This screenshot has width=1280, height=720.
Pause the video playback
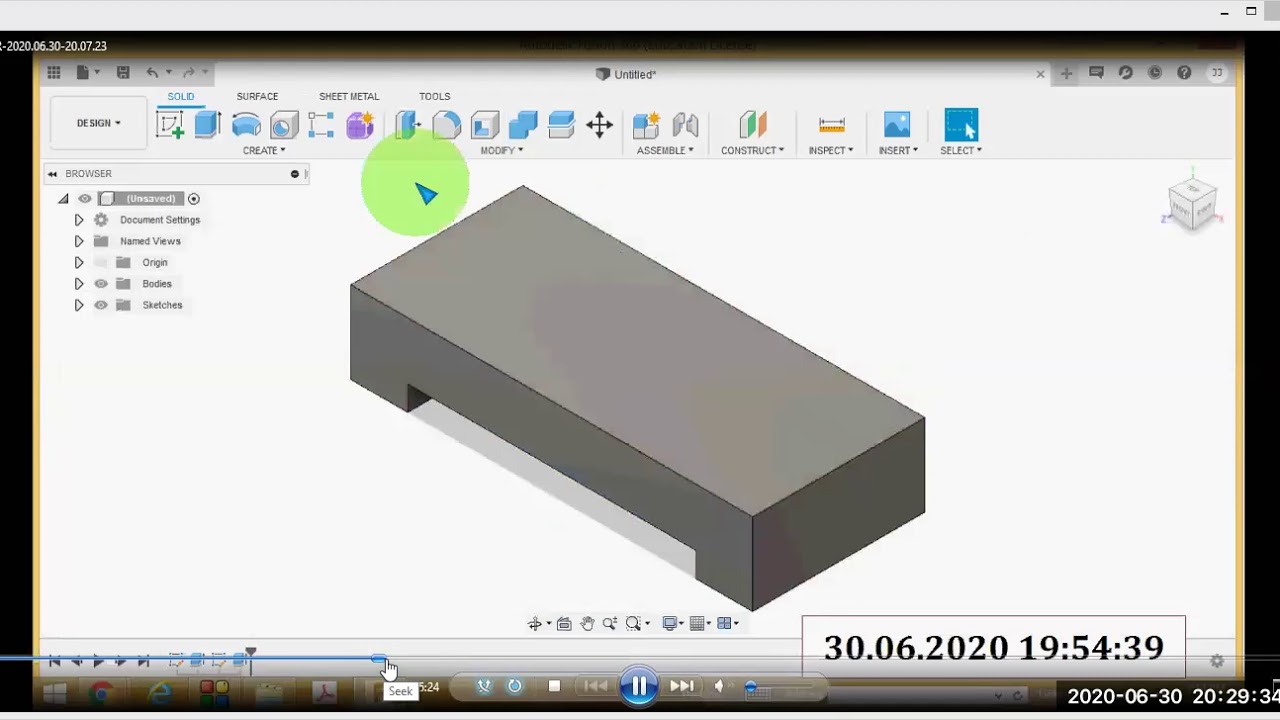tap(638, 686)
